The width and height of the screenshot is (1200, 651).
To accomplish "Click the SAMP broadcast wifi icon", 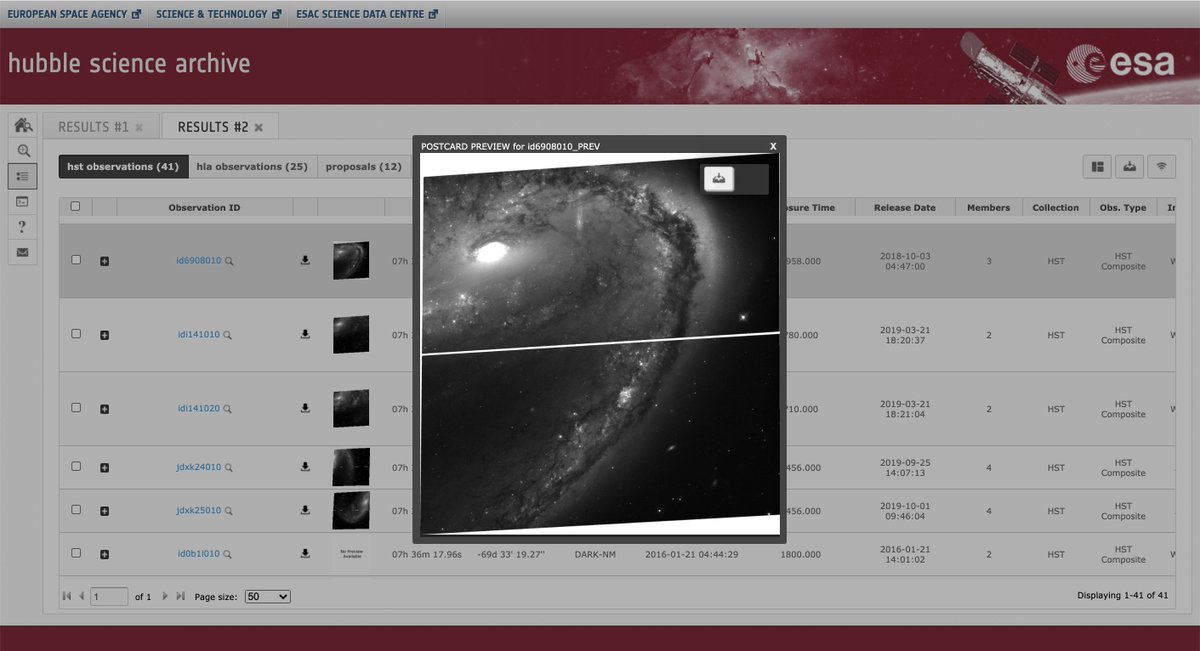I will [x=1162, y=167].
